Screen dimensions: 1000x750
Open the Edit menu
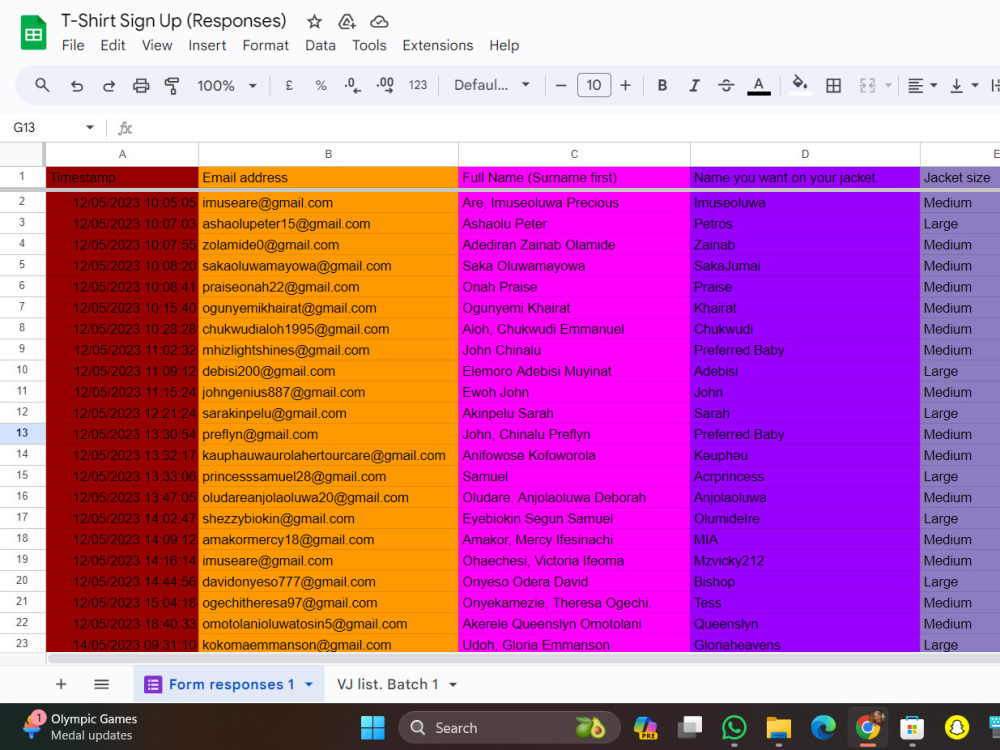(113, 45)
